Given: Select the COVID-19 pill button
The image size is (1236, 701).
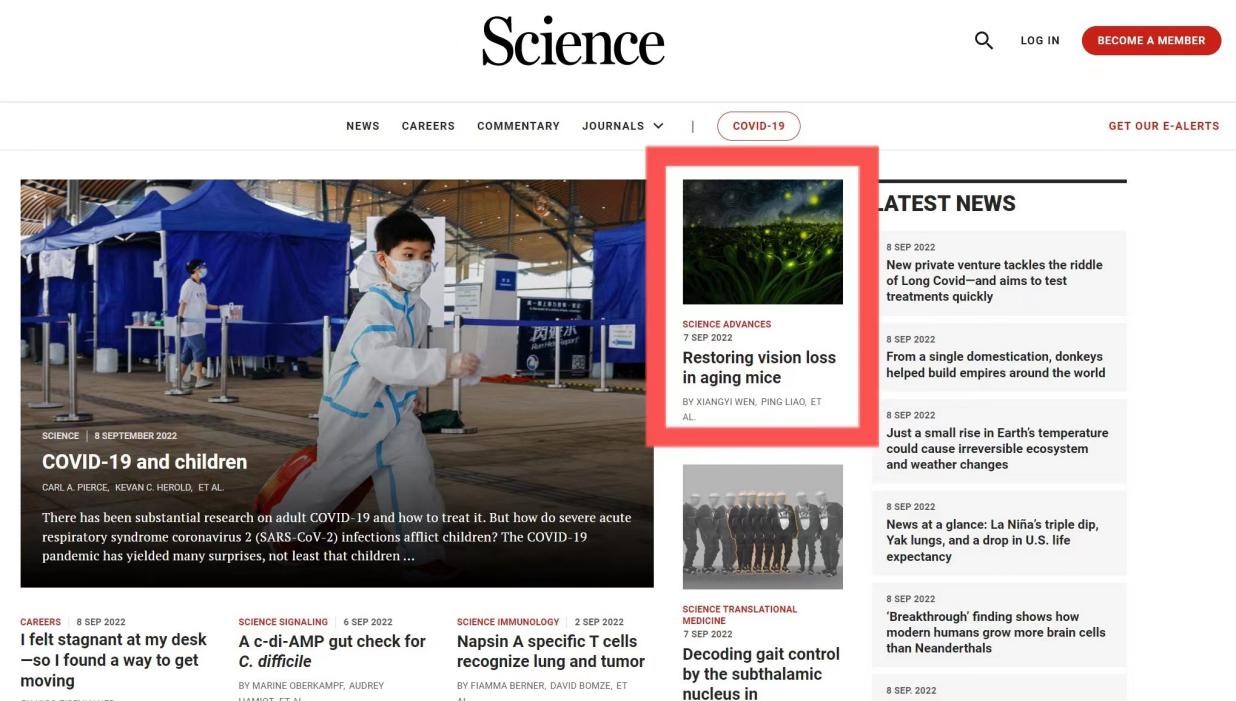Looking at the screenshot, I should tap(758, 126).
